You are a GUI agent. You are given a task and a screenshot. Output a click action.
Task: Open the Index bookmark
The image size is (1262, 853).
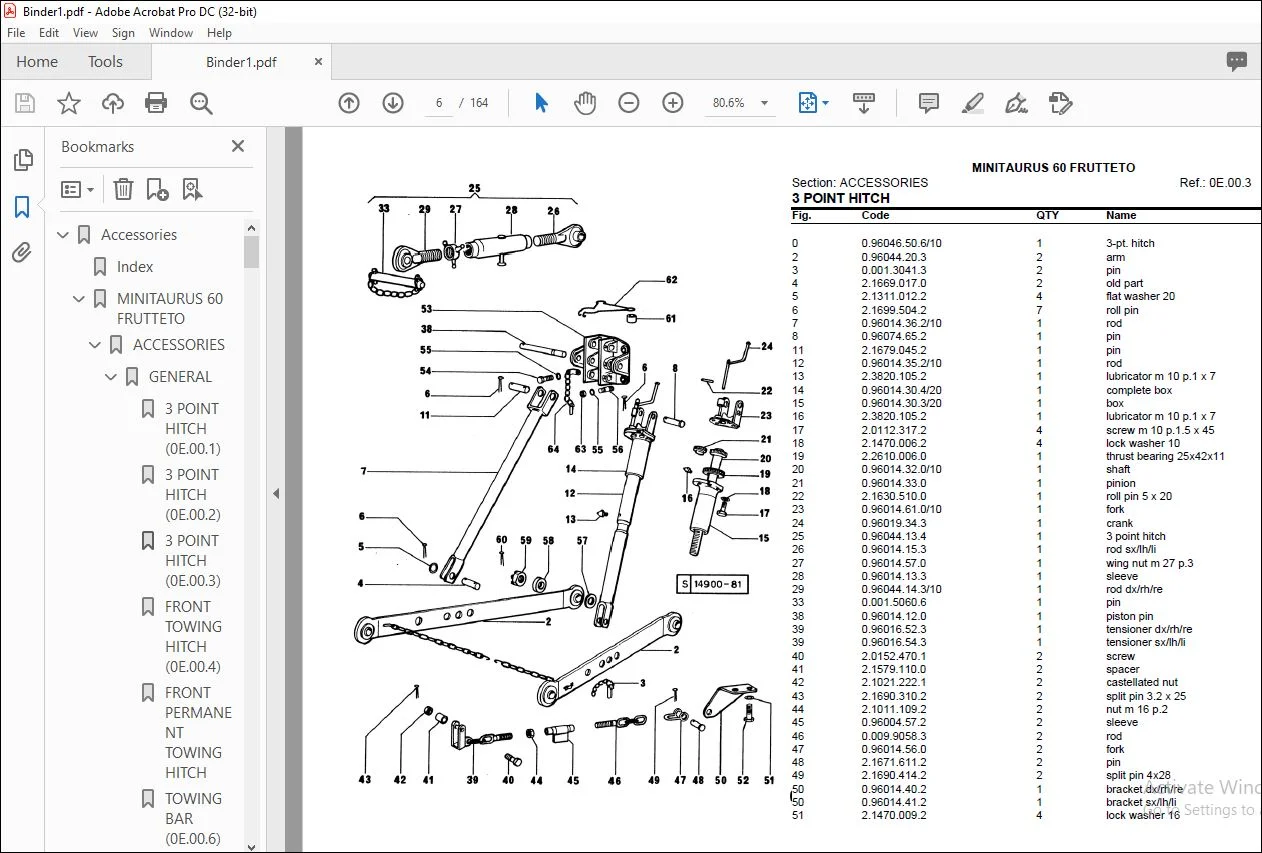point(135,267)
